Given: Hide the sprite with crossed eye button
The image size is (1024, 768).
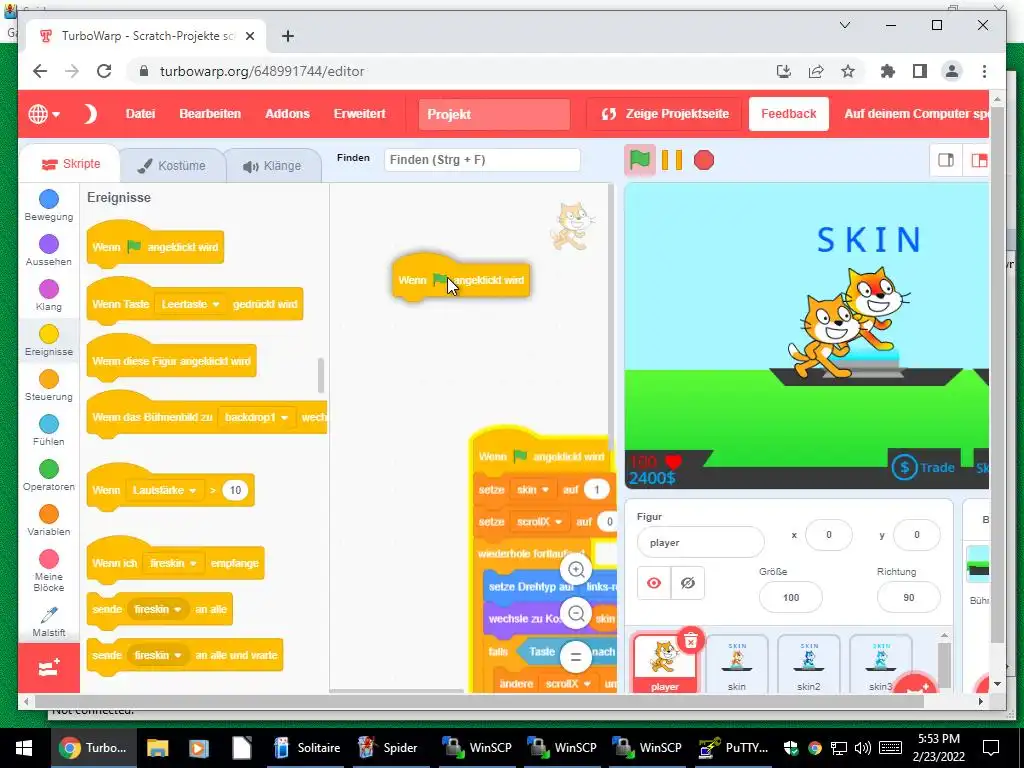Looking at the screenshot, I should (688, 583).
